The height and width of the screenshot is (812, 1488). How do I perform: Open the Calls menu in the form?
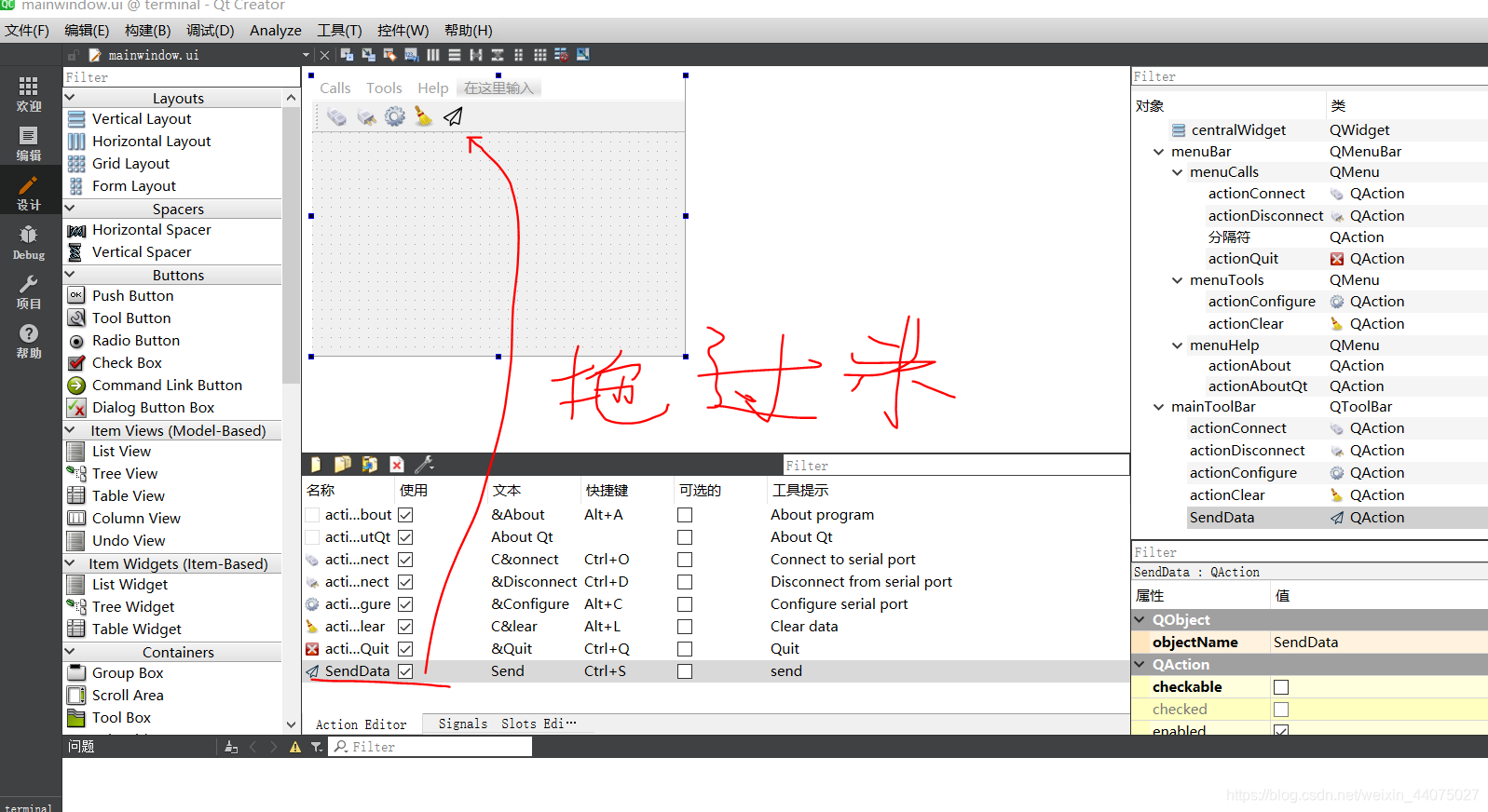[335, 88]
